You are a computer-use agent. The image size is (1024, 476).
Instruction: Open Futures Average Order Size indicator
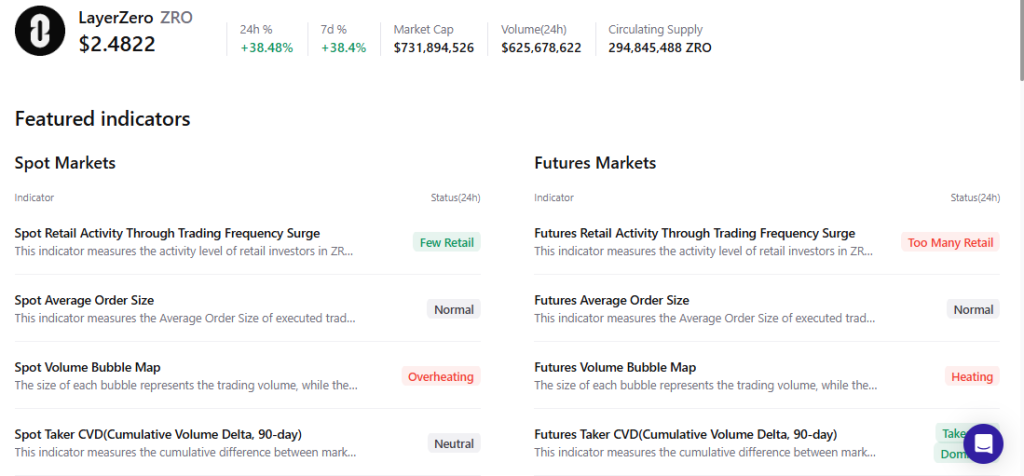click(x=611, y=300)
